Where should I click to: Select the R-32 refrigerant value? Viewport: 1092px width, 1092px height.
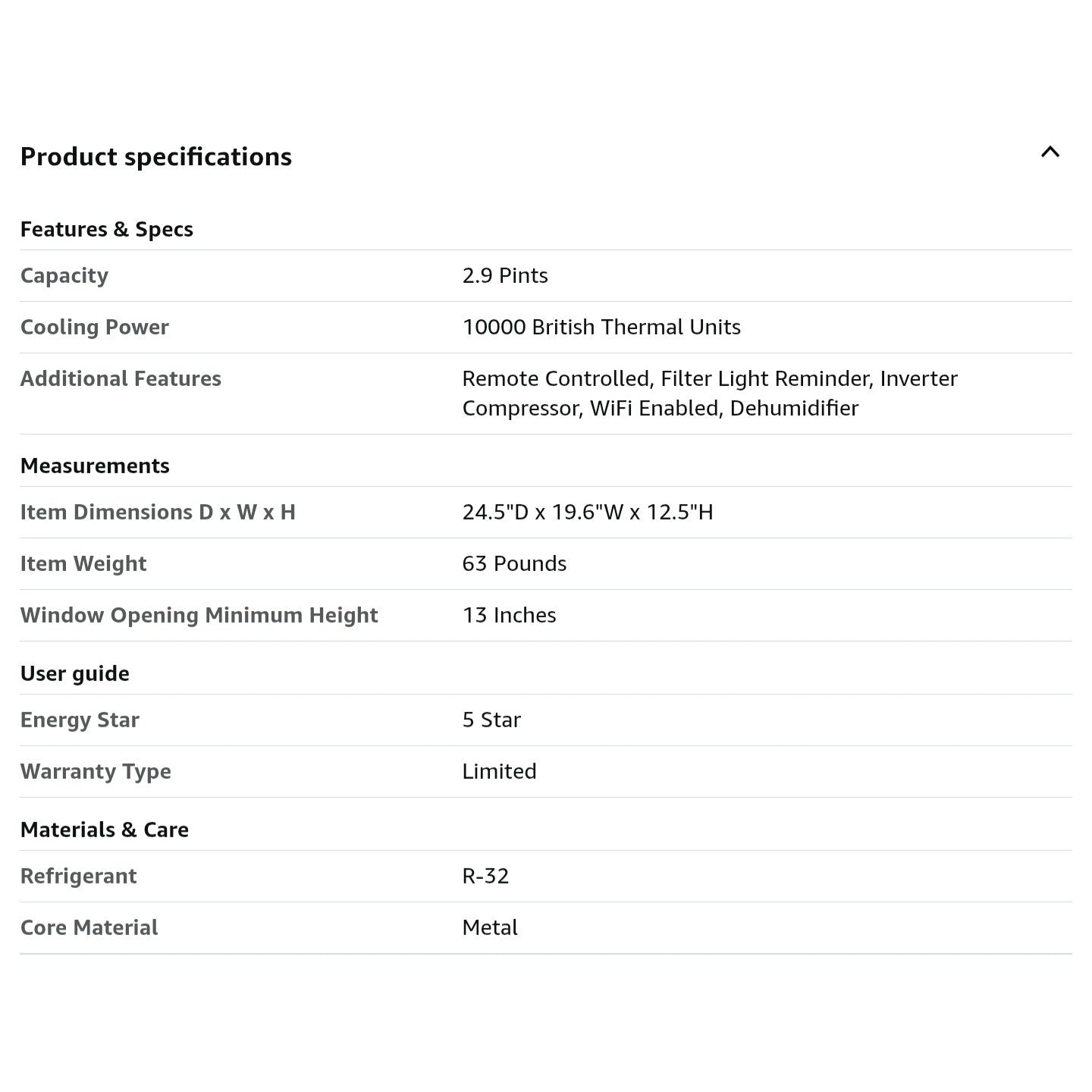tap(485, 876)
